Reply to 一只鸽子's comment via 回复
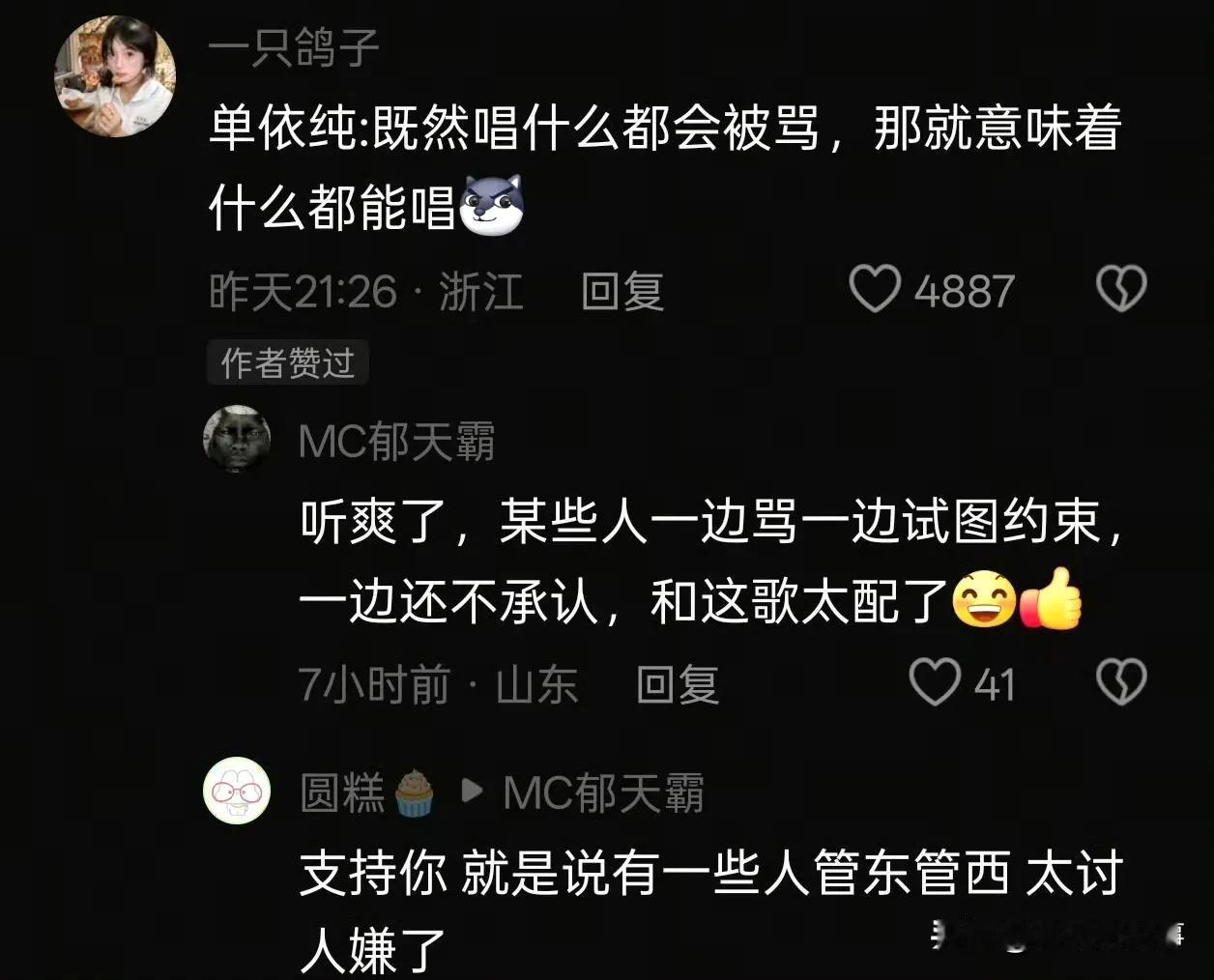The height and width of the screenshot is (980, 1214). (x=622, y=291)
